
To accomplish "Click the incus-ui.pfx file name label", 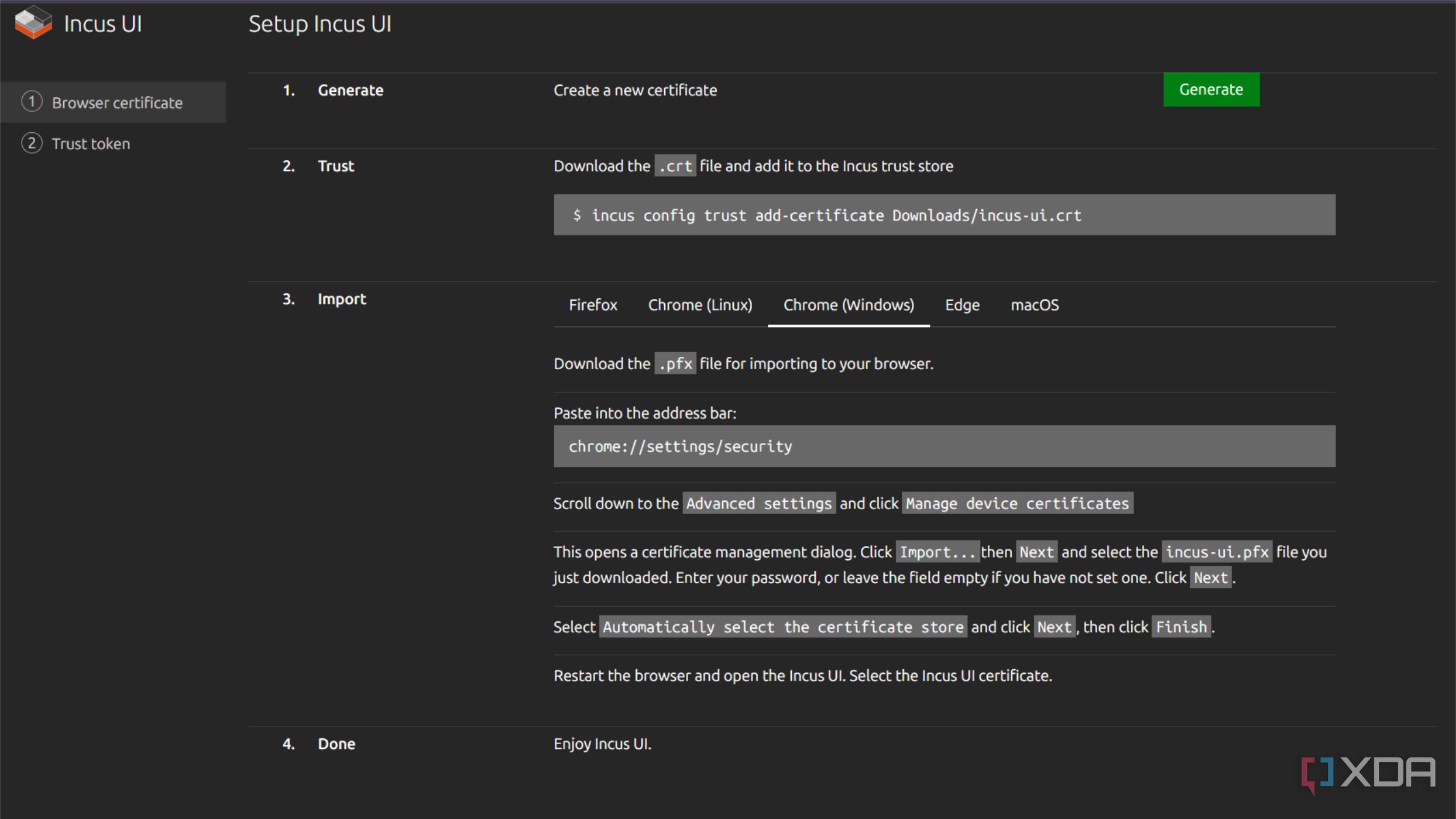I will pos(1217,552).
